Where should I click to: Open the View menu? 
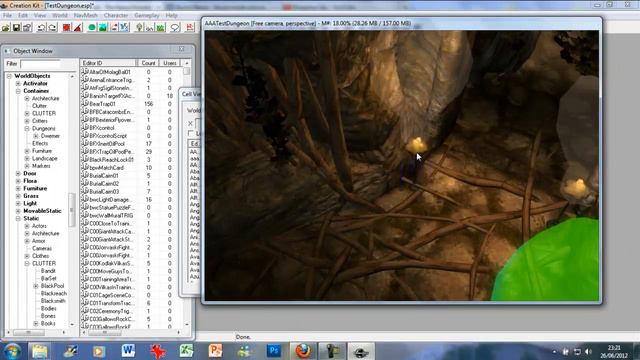[40, 15]
